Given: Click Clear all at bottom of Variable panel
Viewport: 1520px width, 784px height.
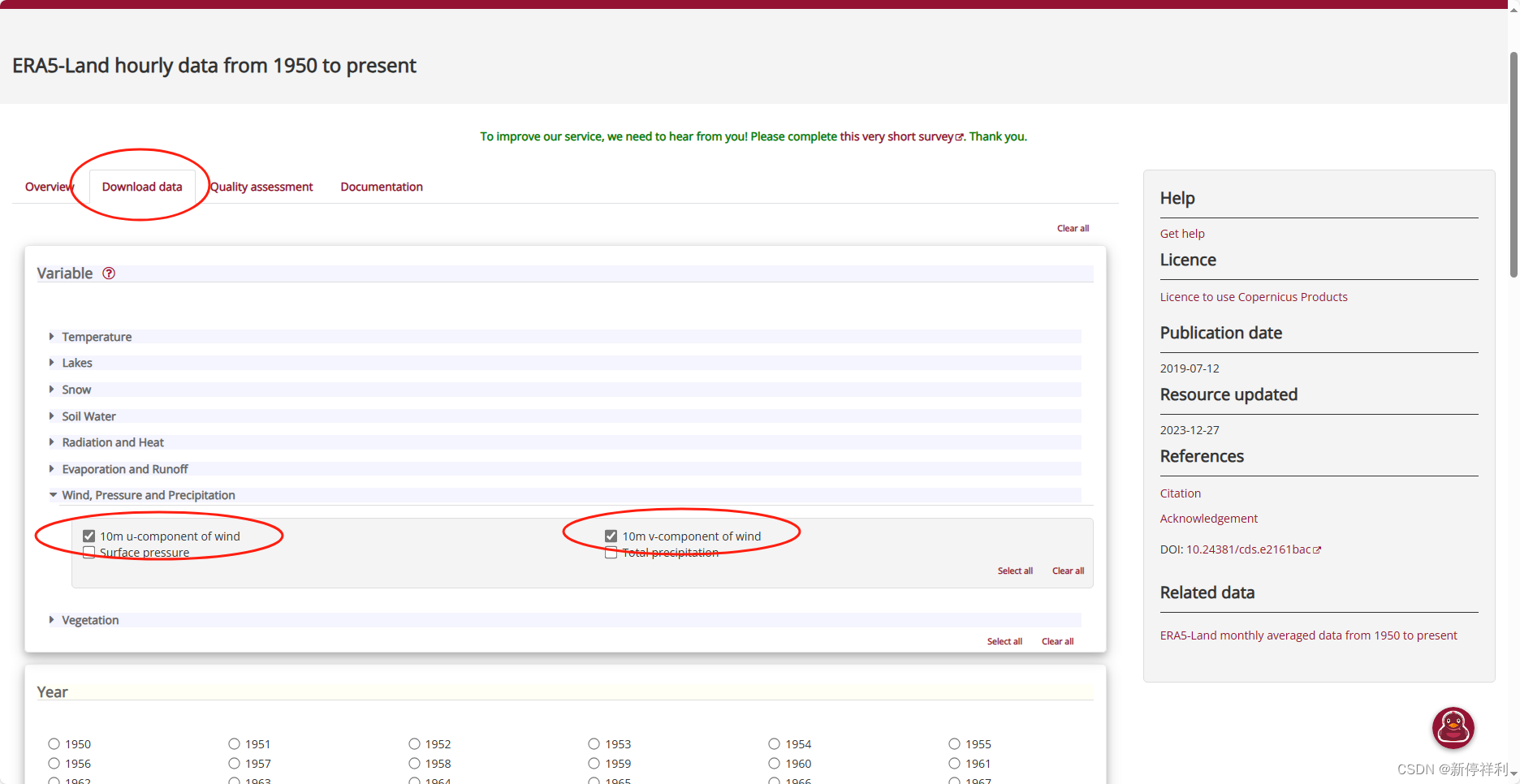Looking at the screenshot, I should [x=1057, y=642].
